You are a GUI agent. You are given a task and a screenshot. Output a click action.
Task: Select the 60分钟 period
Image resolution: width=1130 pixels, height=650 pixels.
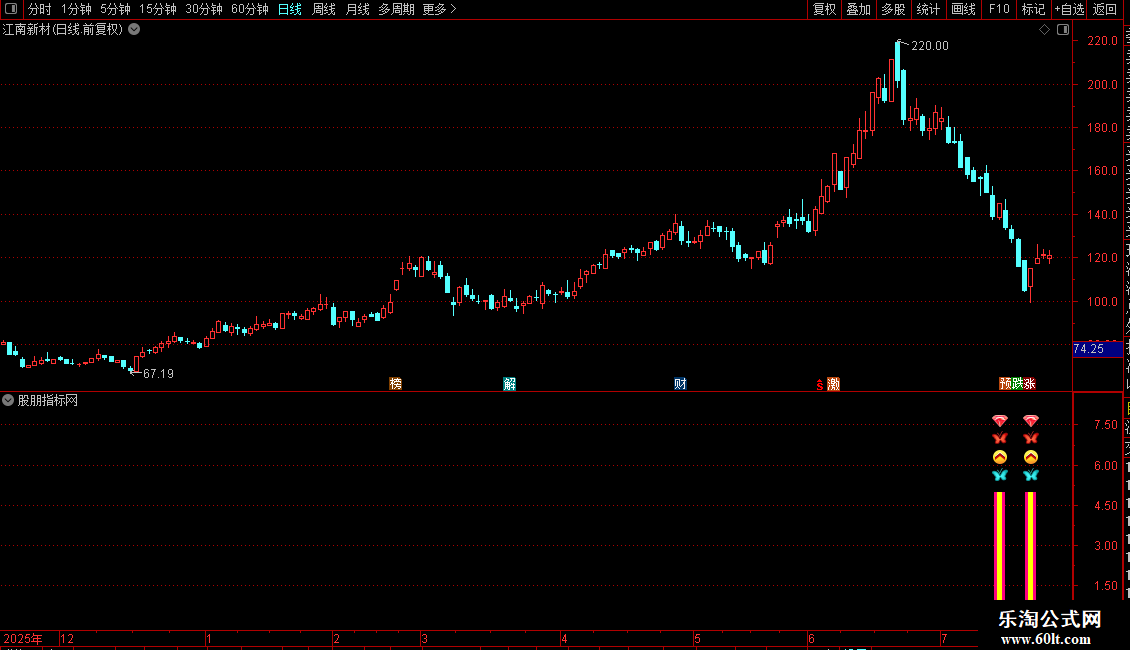point(250,9)
